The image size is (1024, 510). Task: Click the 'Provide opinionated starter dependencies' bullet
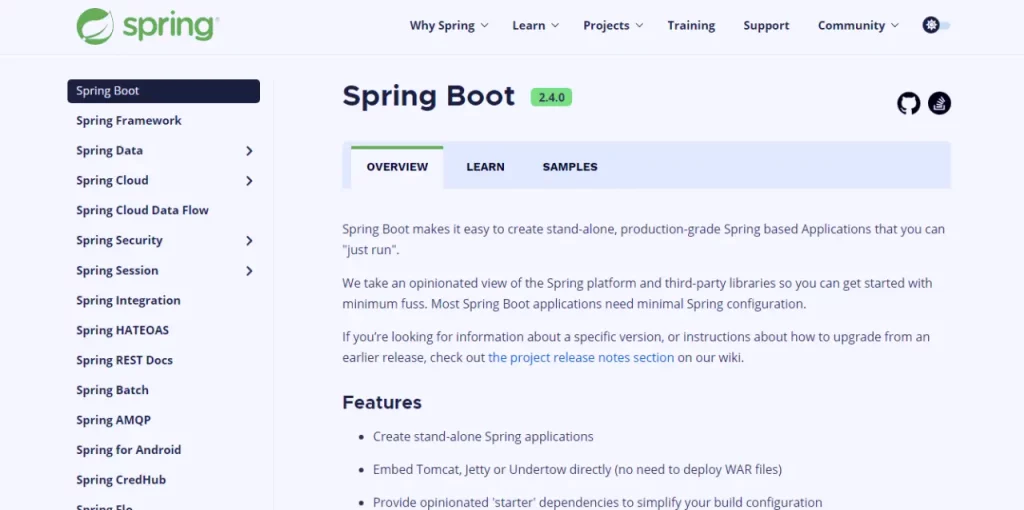(598, 502)
